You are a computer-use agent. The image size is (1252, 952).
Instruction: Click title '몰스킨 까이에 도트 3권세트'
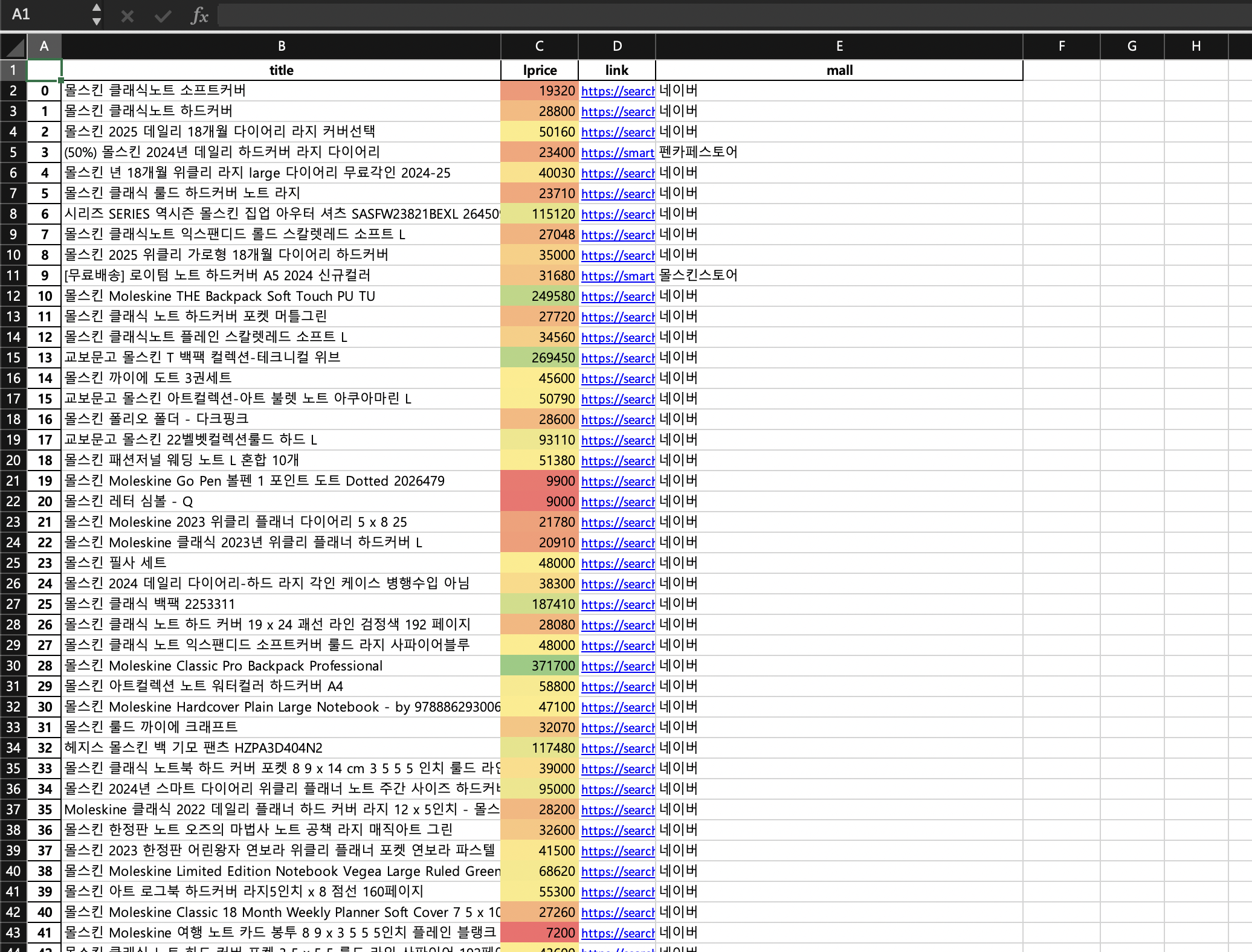click(x=148, y=378)
